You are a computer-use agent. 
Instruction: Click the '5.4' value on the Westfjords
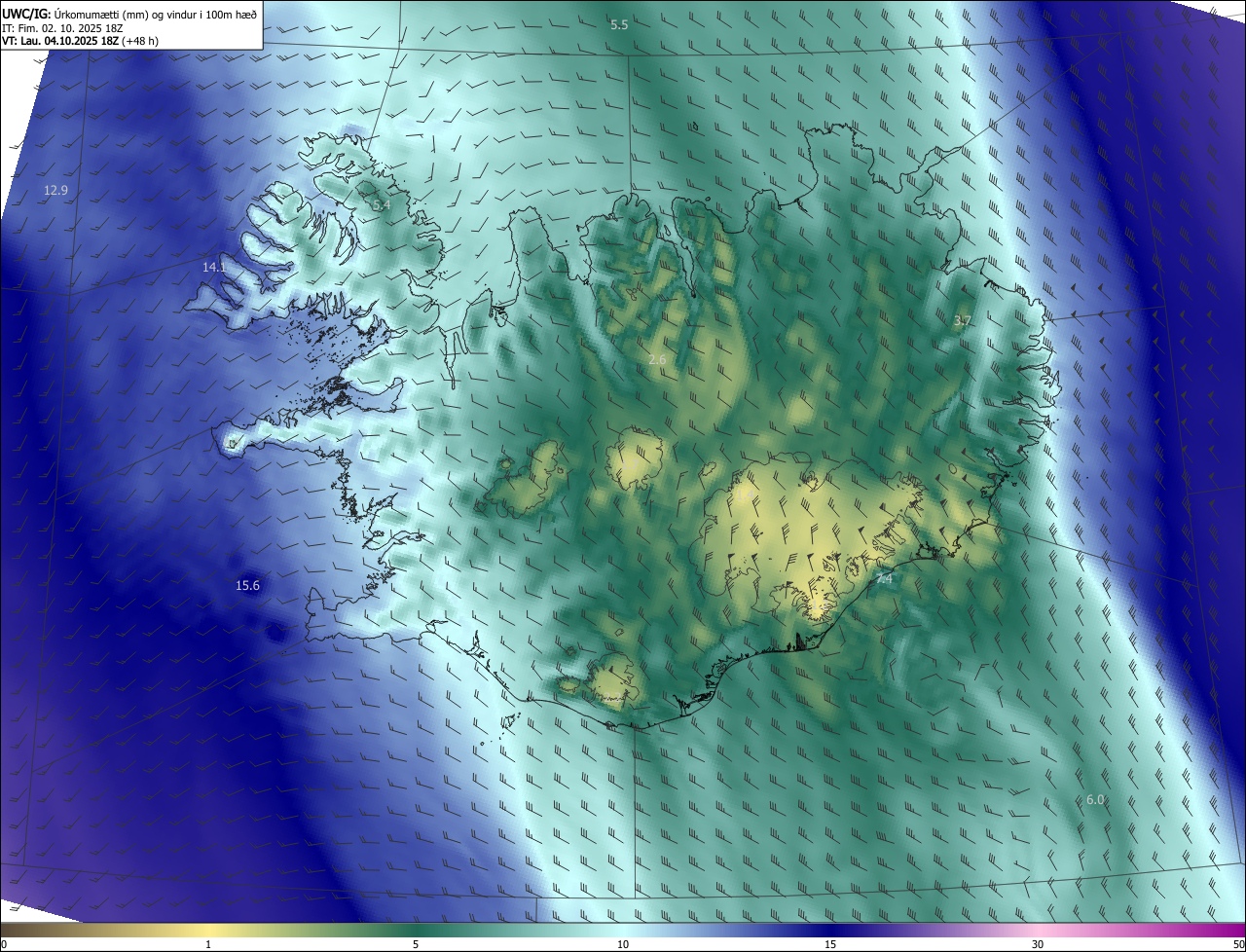tap(382, 205)
